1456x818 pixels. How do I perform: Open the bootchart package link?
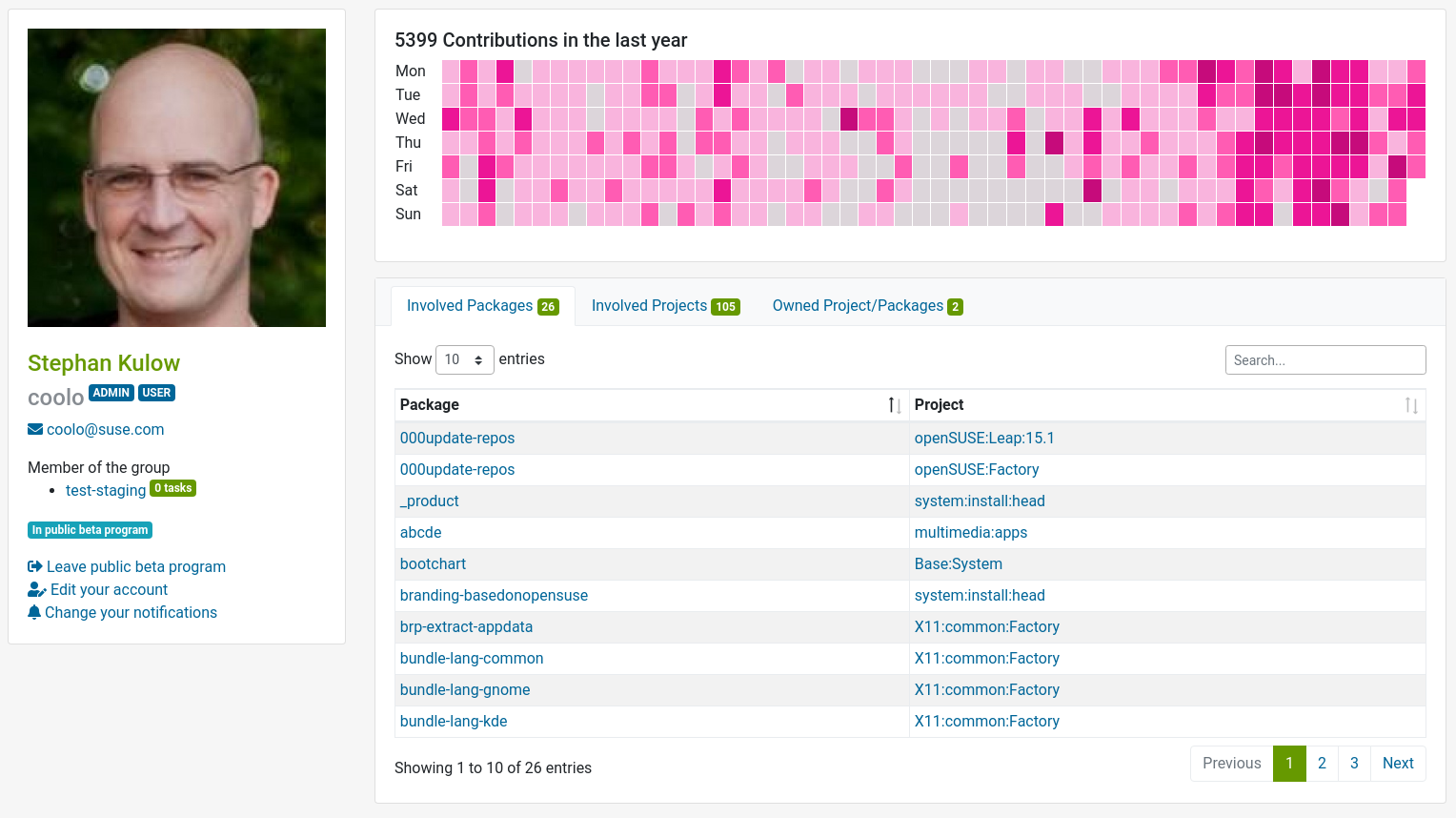pyautogui.click(x=433, y=563)
